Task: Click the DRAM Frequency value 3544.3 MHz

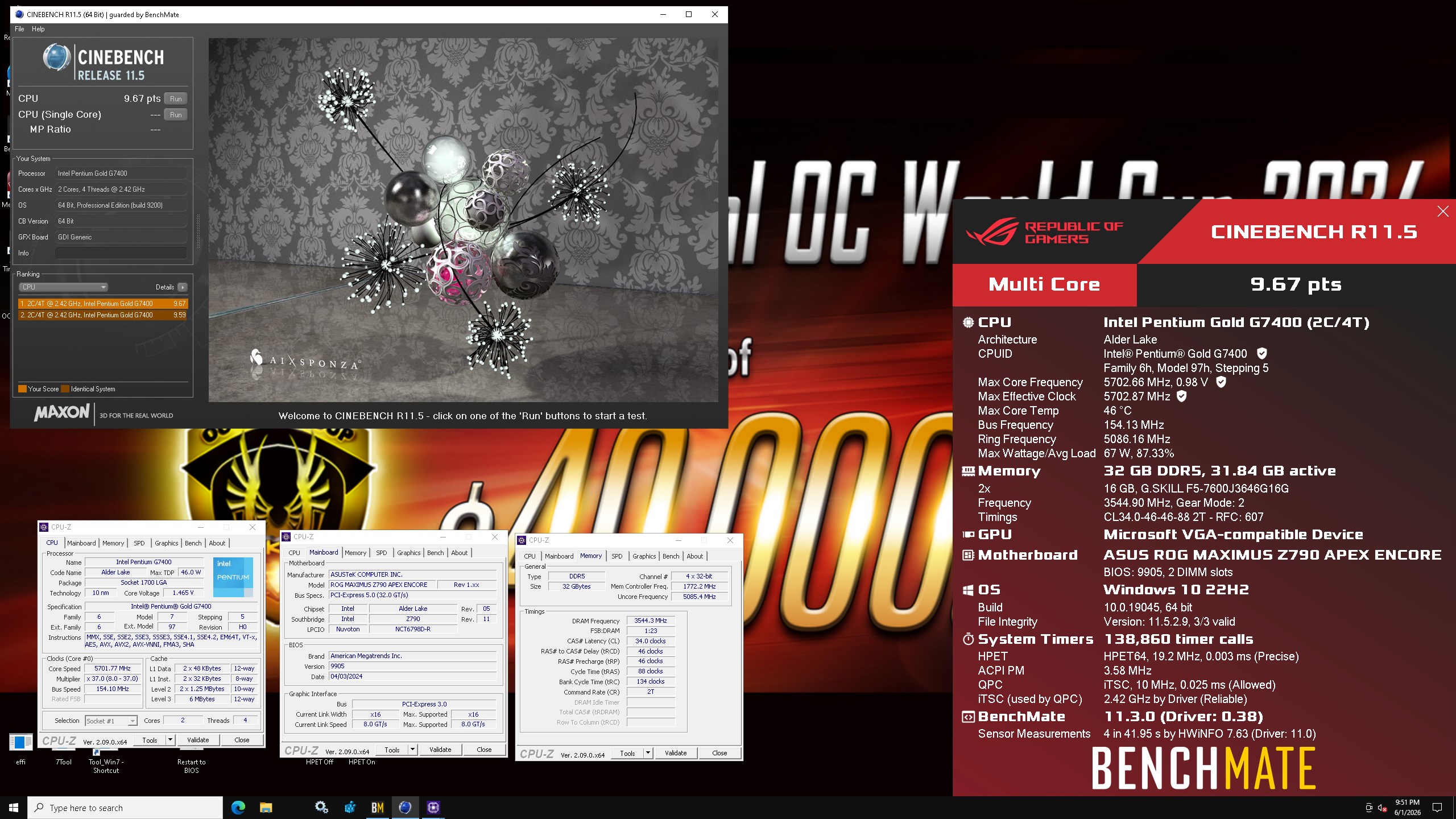Action: 651,621
